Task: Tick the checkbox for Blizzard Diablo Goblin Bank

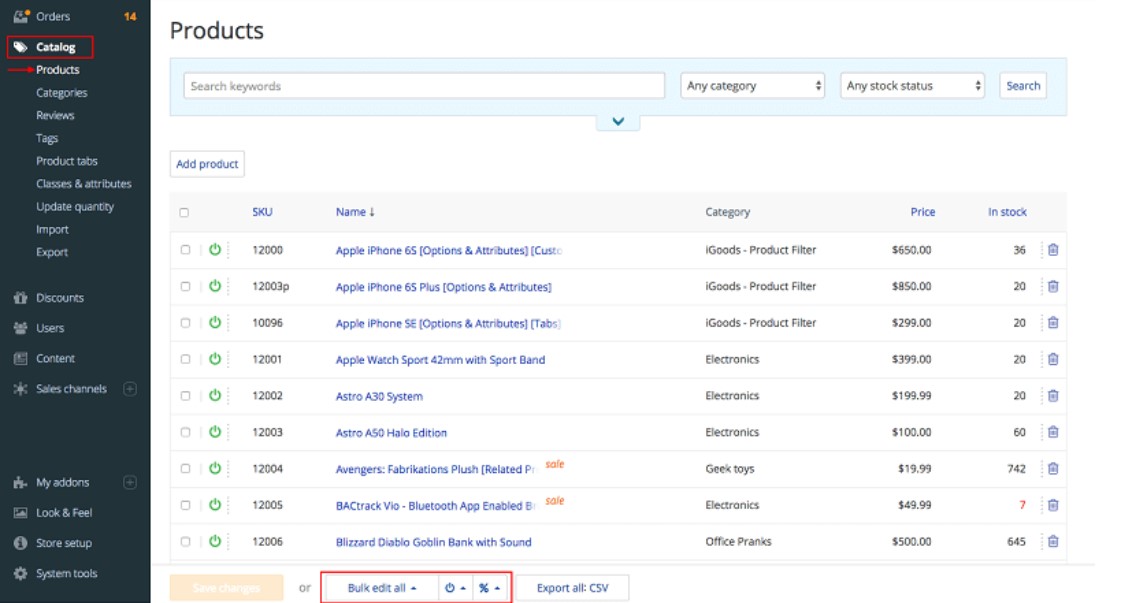Action: click(185, 542)
